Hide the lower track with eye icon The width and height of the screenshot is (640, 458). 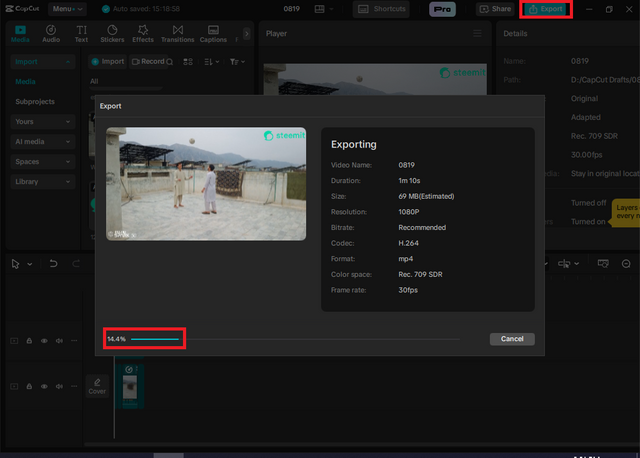[44, 386]
